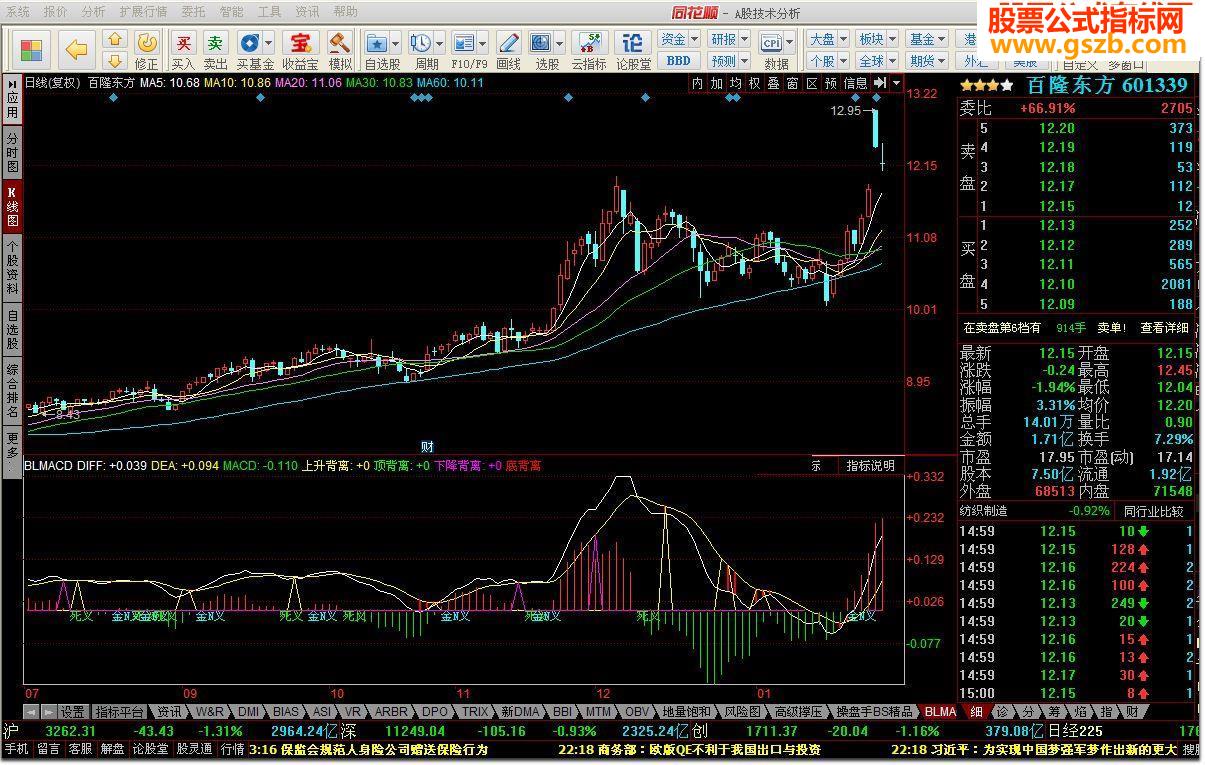Open the 修正 correction tool

[147, 50]
